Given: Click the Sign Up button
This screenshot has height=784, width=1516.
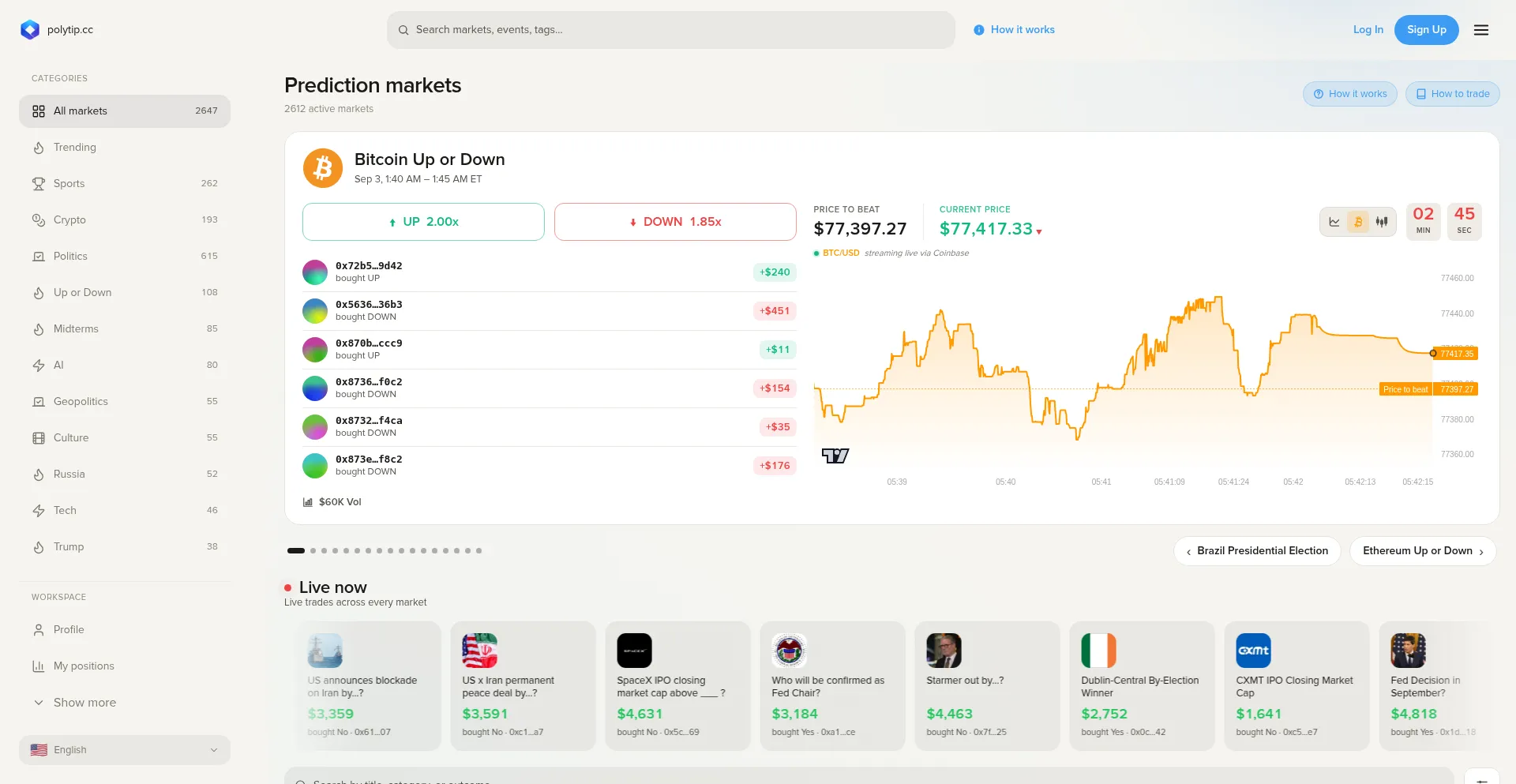Looking at the screenshot, I should [1427, 30].
